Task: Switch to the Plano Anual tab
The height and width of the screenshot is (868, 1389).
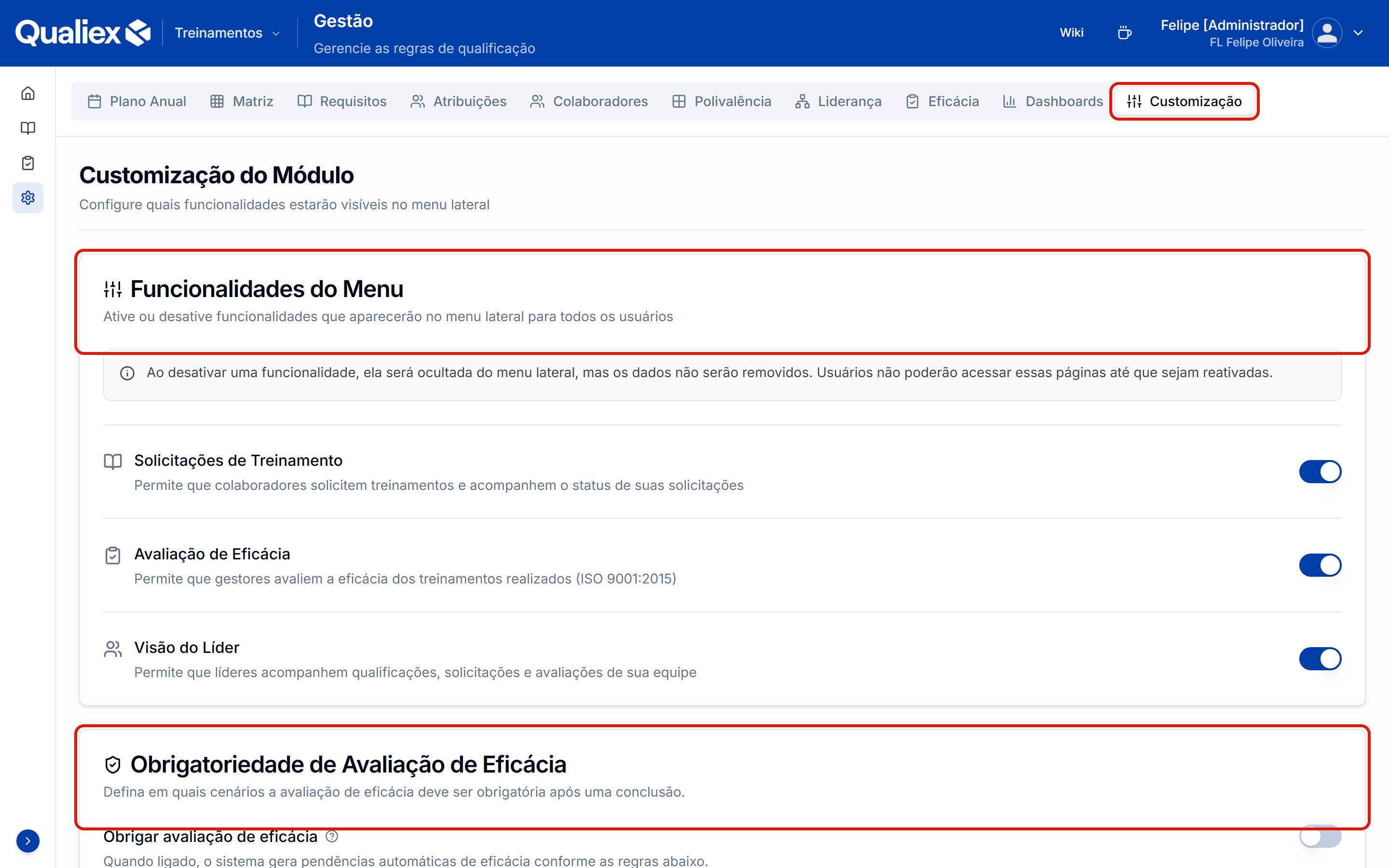Action: (136, 102)
